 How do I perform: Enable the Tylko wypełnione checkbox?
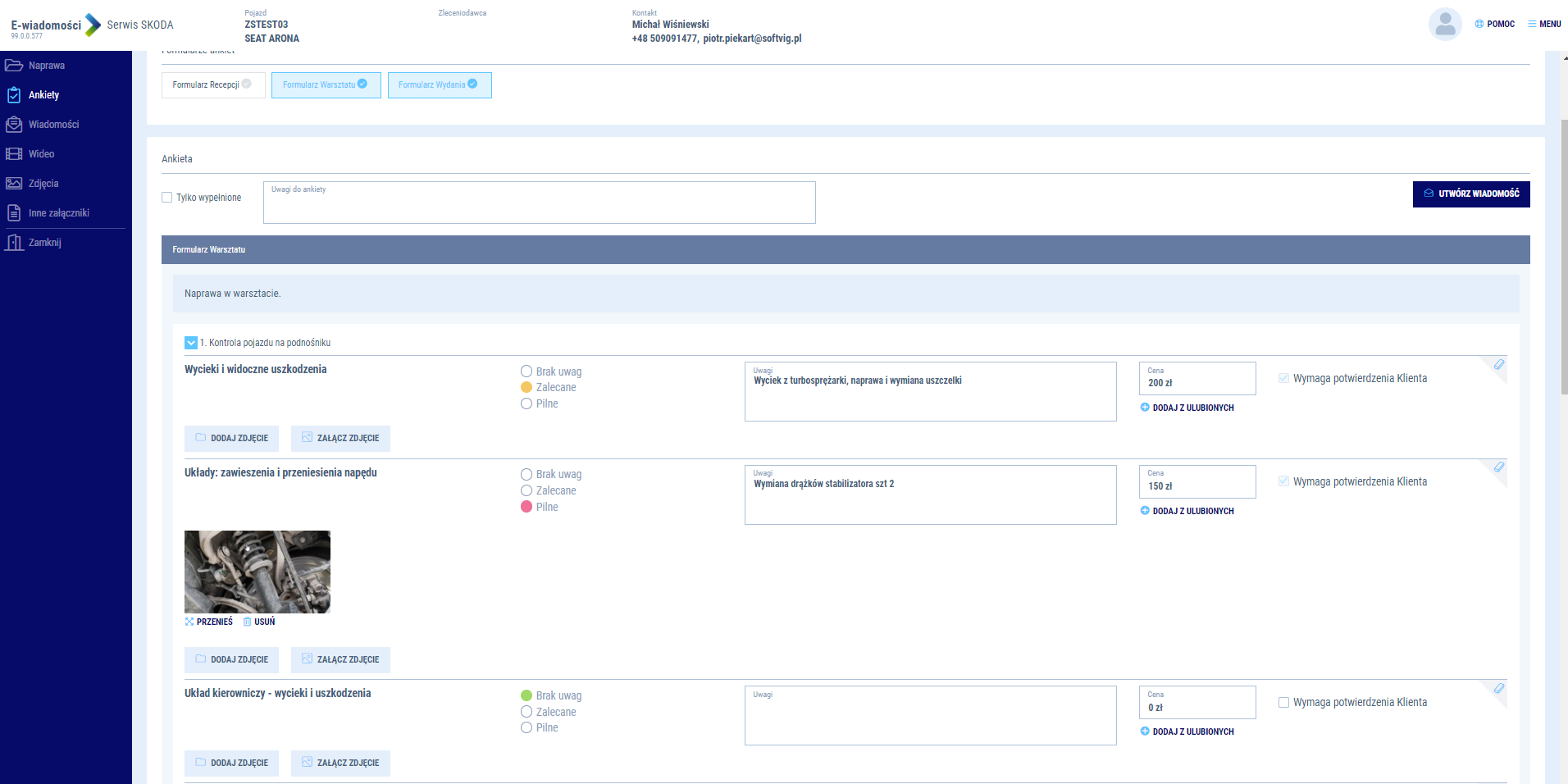click(x=167, y=198)
